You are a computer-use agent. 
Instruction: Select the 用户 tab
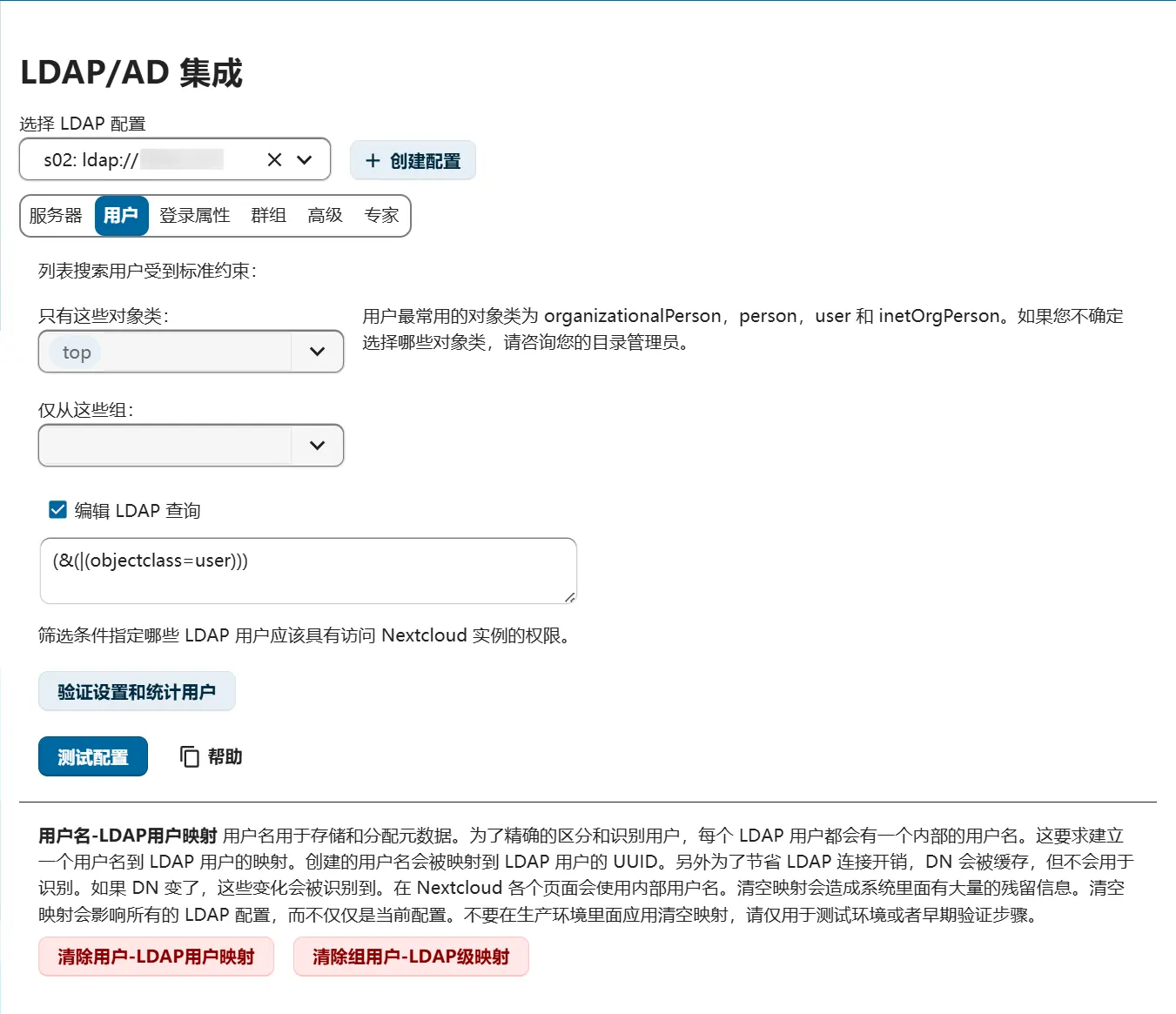[121, 216]
